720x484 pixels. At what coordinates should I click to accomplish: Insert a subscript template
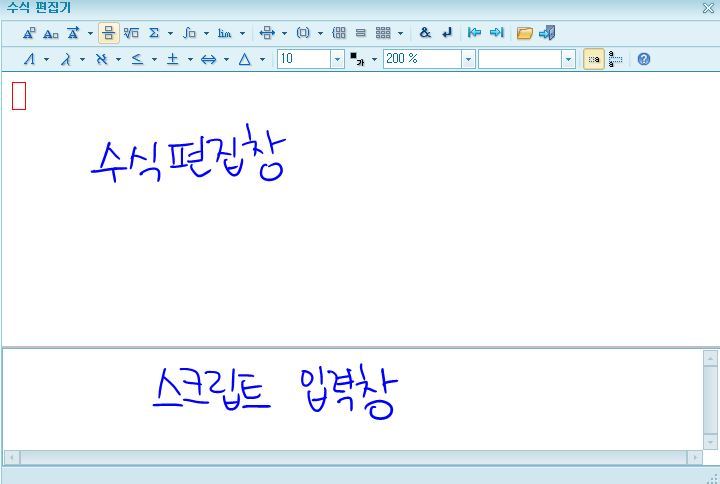[51, 34]
